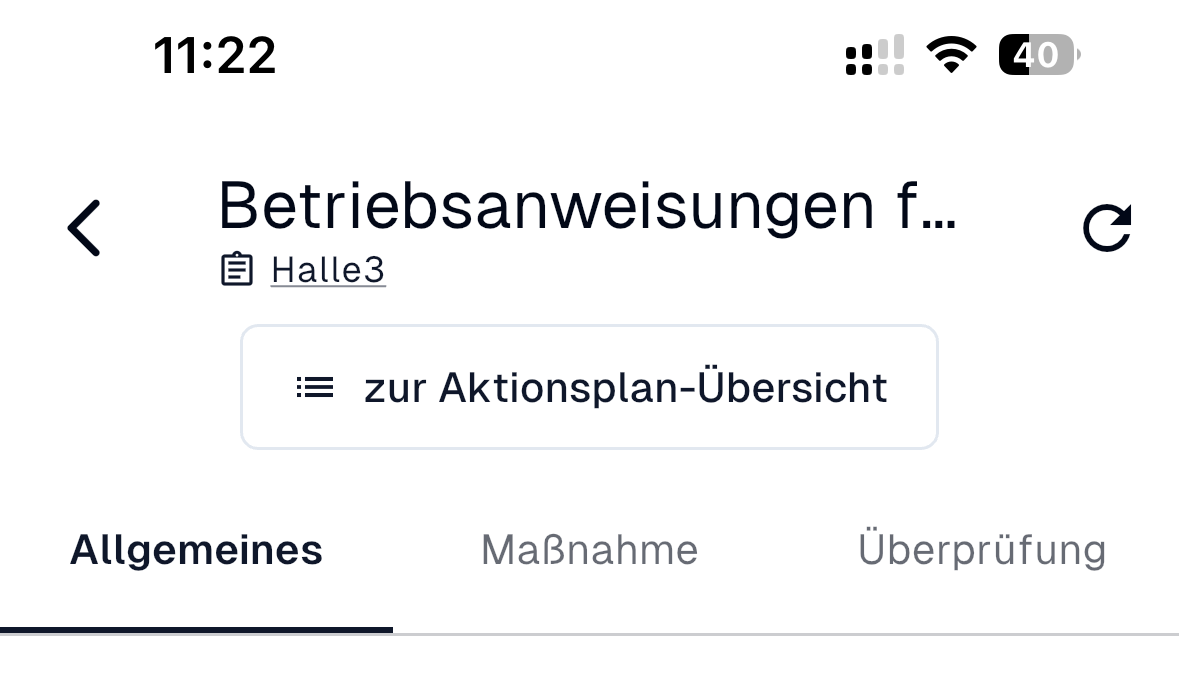The width and height of the screenshot is (1179, 677).
Task: Tap the battery indicator showing 40
Action: click(x=1039, y=55)
